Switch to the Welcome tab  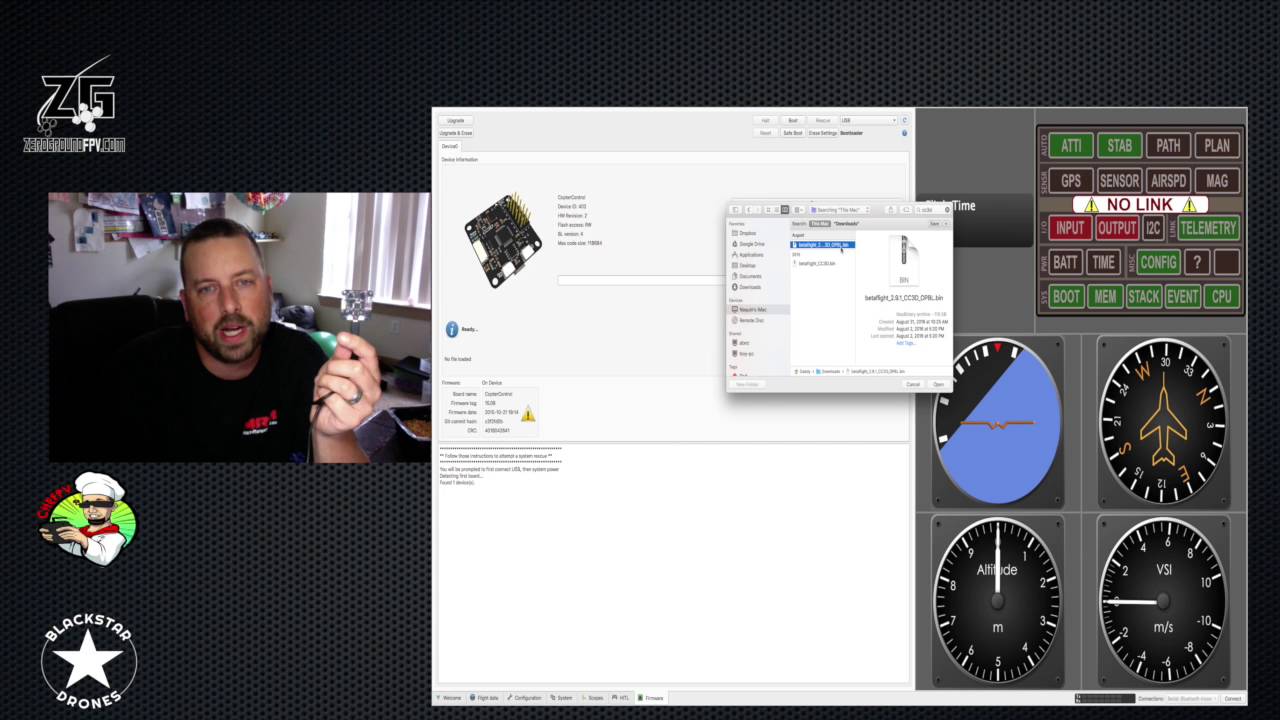click(450, 698)
